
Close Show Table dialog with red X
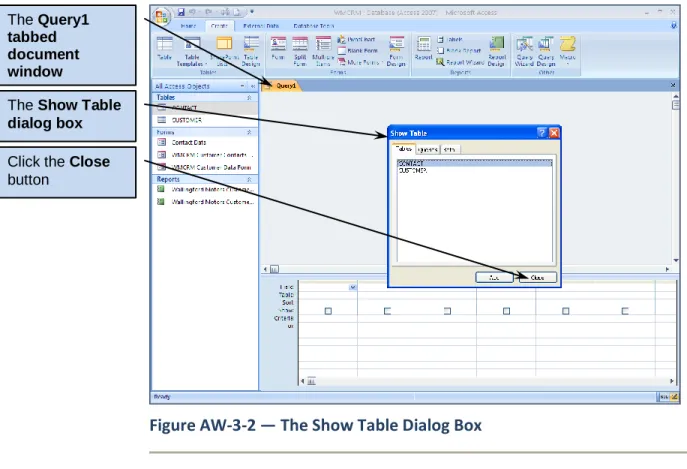[554, 133]
